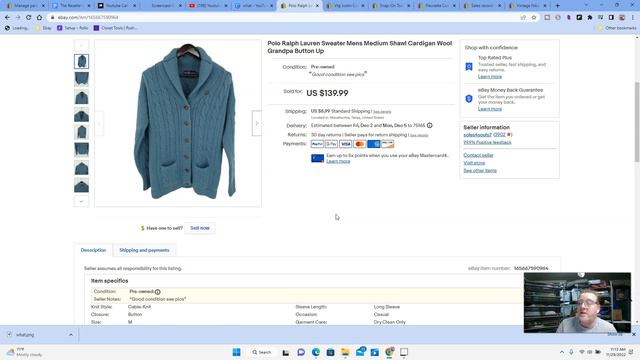The height and width of the screenshot is (360, 640).
Task: Click the Sell now button
Action: [200, 228]
